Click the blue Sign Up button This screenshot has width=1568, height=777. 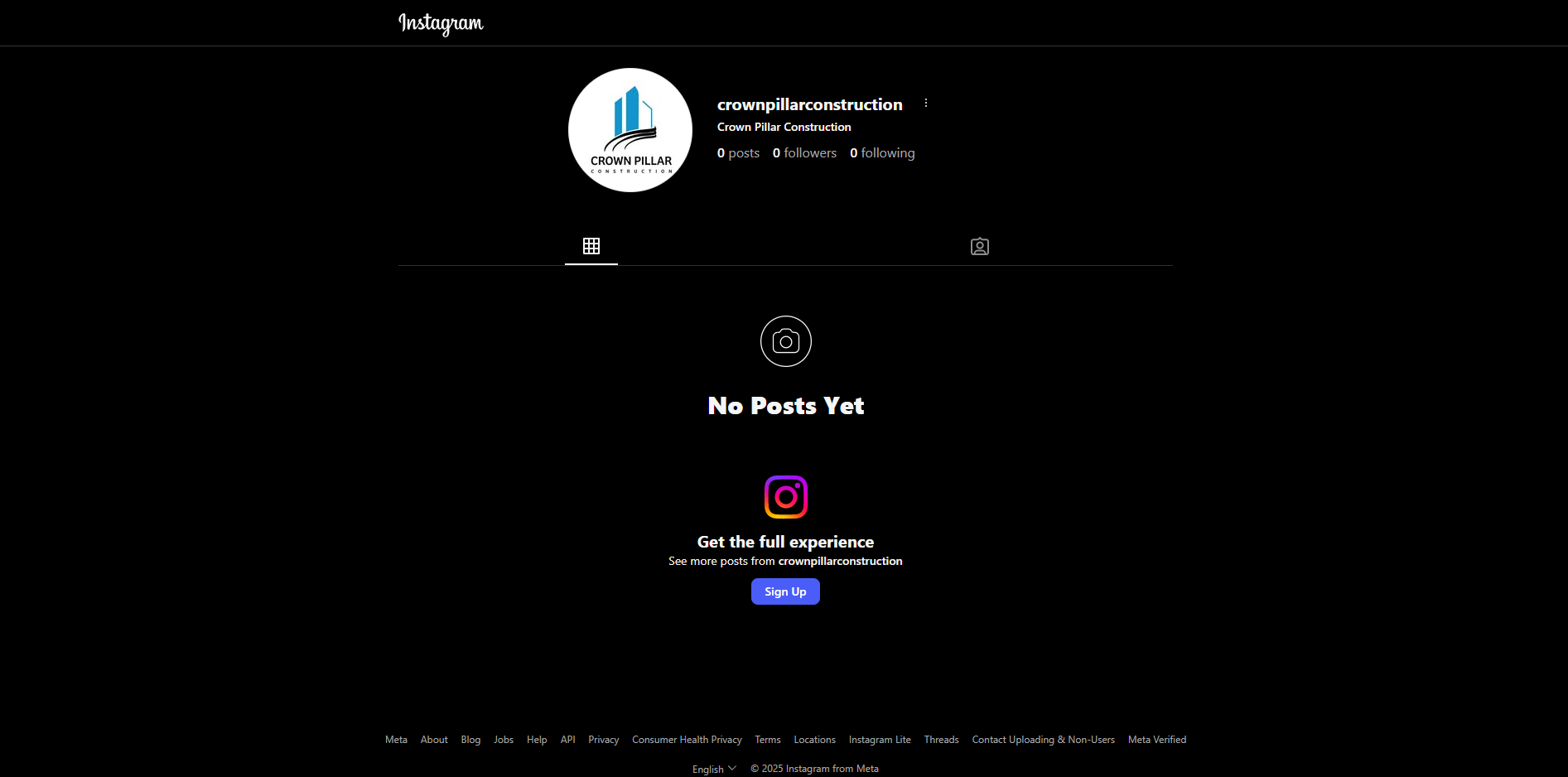(785, 591)
